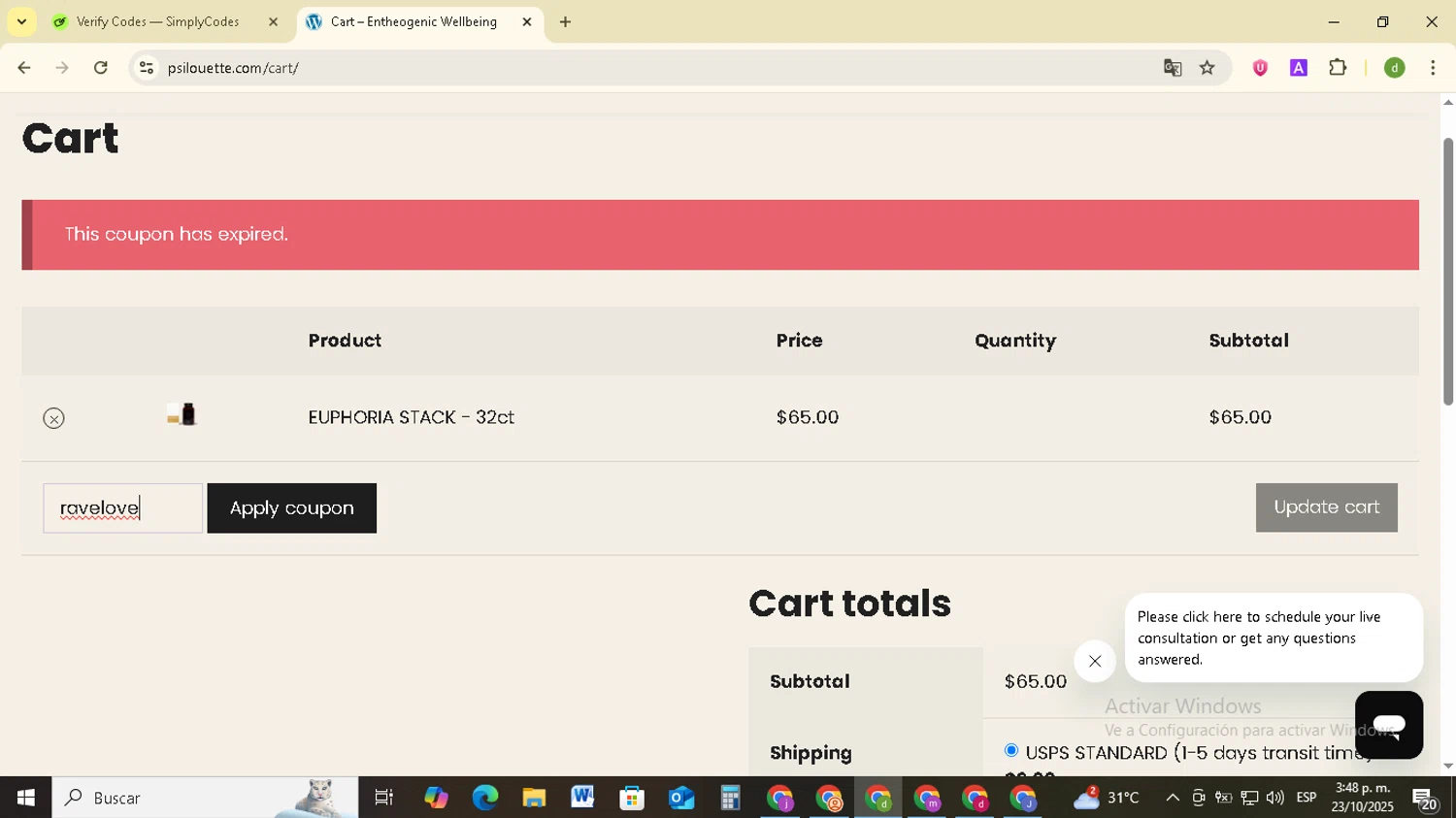The image size is (1456, 818).
Task: Open the EUPHORIA STACK - 32ct link
Action: pos(412,417)
